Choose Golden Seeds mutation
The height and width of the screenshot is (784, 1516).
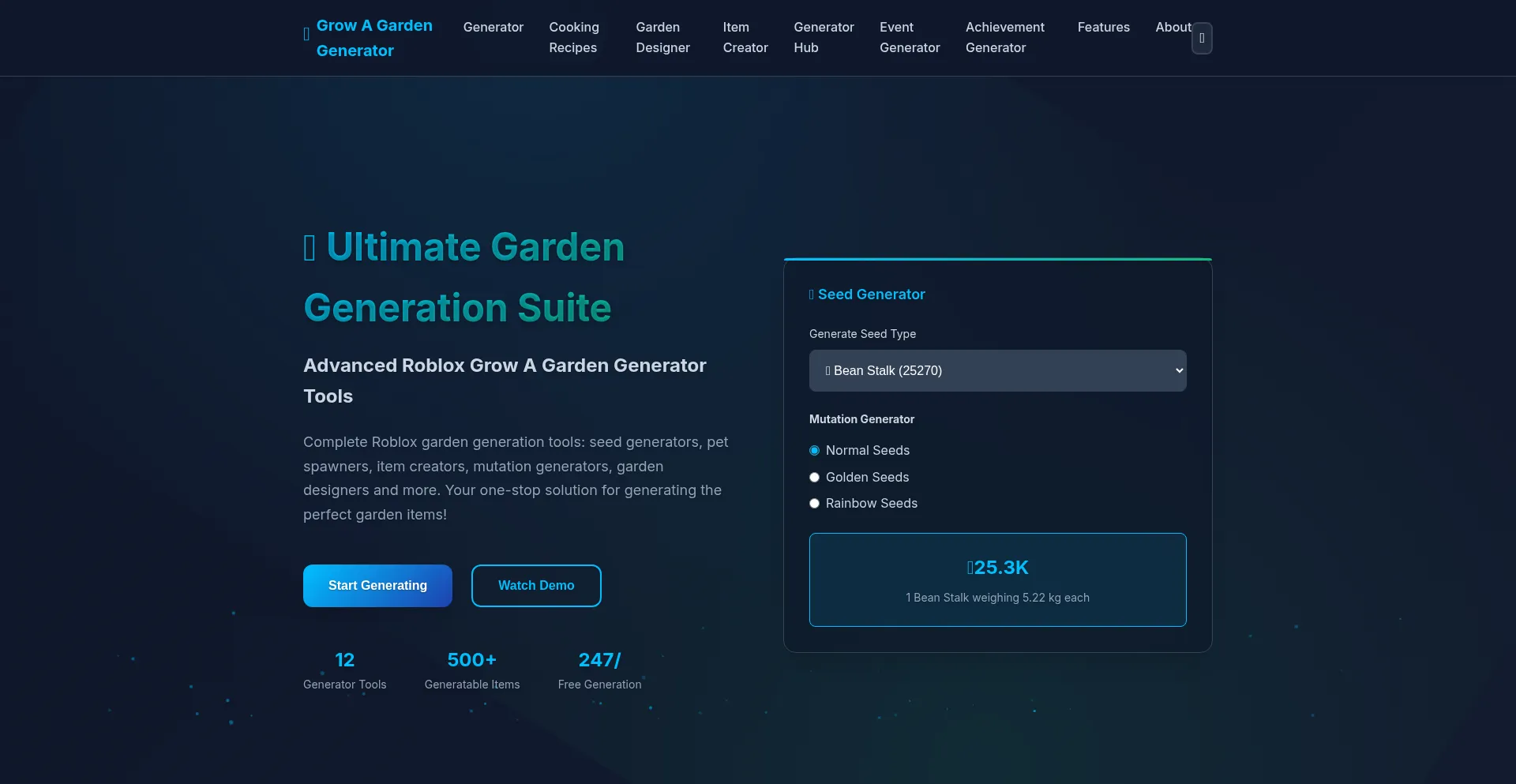(x=814, y=478)
